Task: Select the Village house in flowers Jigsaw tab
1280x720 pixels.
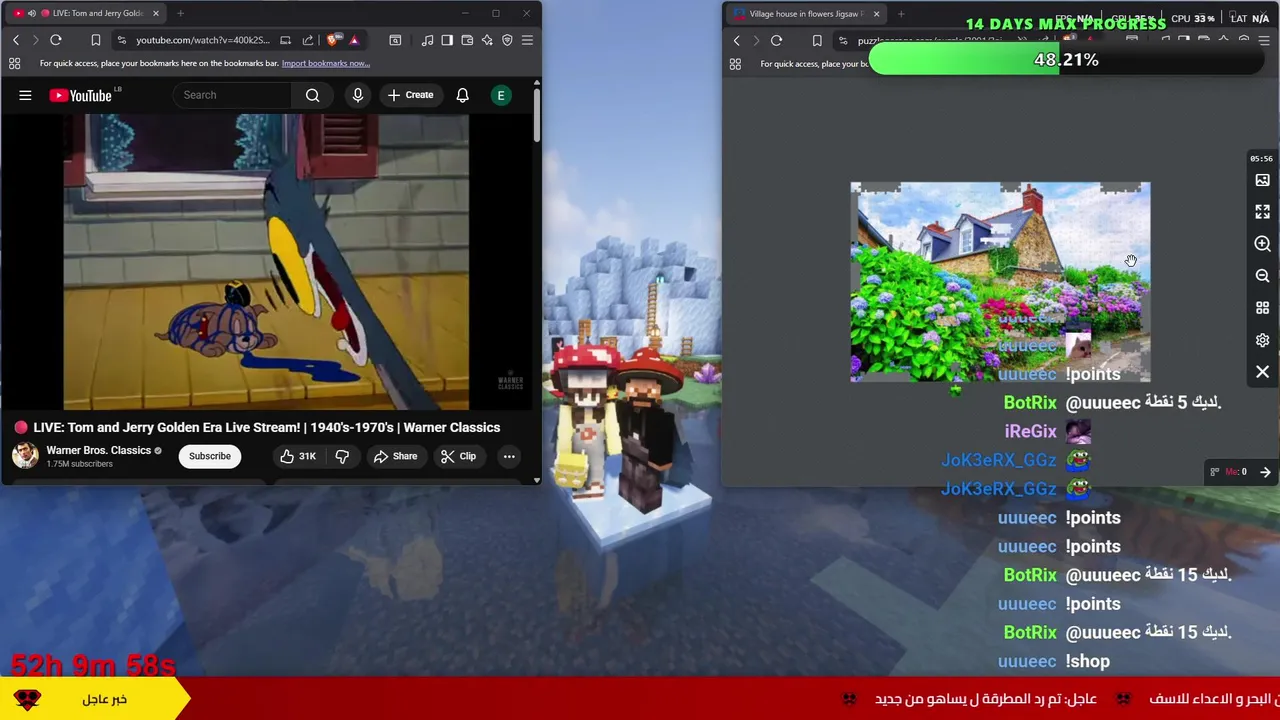Action: point(806,14)
